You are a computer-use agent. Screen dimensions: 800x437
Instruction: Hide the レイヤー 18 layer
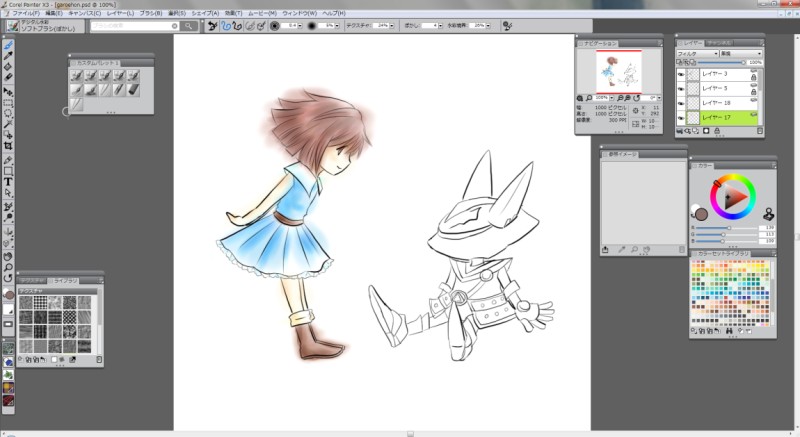(x=681, y=103)
